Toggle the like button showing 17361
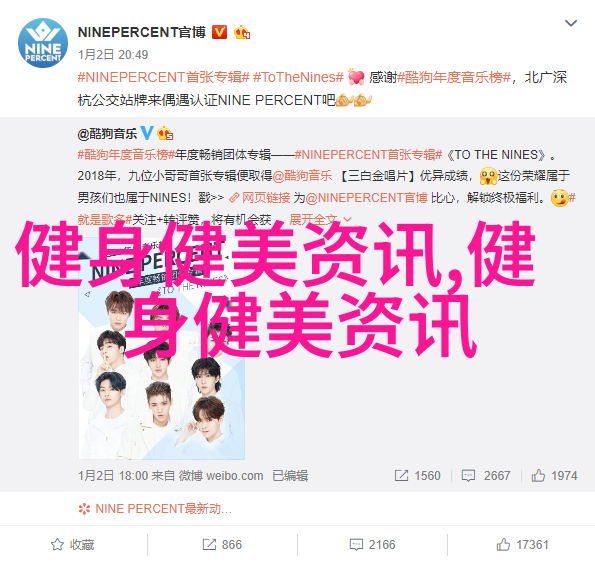595x562 pixels. pyautogui.click(x=523, y=545)
